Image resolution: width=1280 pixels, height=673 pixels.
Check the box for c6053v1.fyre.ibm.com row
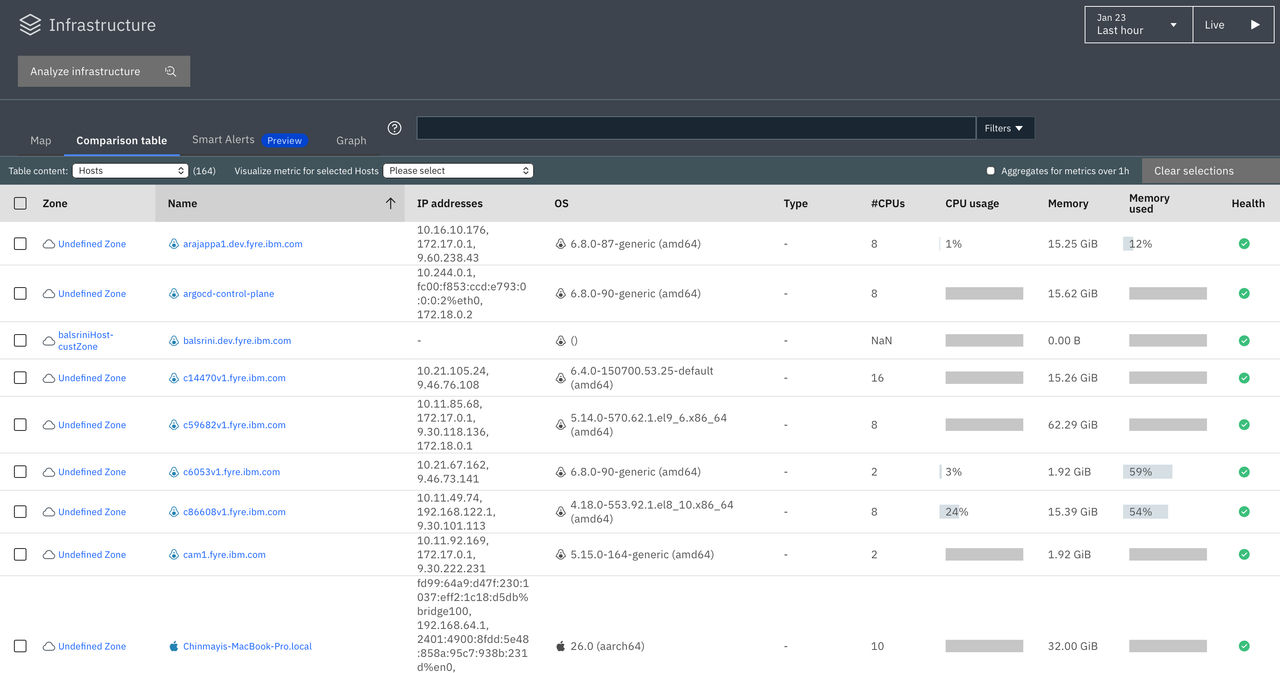tap(20, 472)
